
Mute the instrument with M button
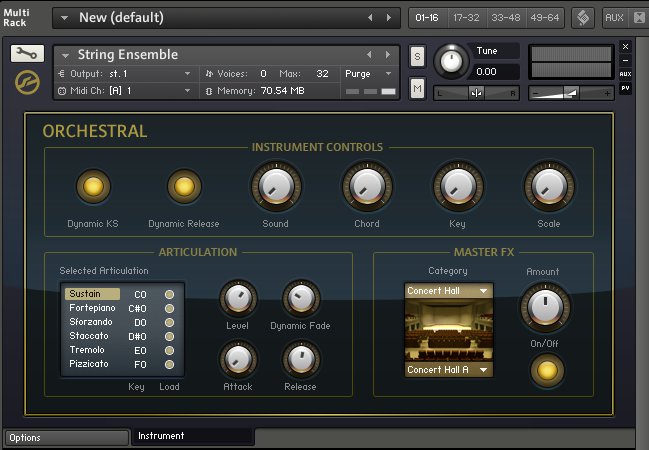[x=417, y=89]
